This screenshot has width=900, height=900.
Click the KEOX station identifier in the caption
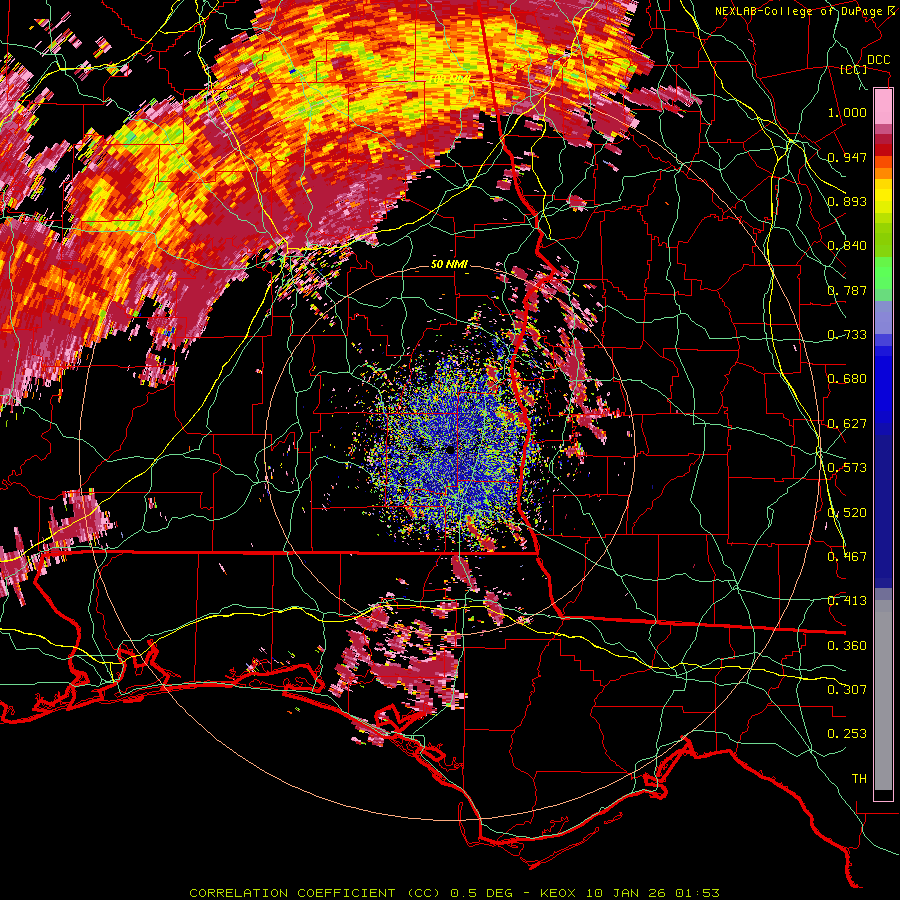point(557,893)
